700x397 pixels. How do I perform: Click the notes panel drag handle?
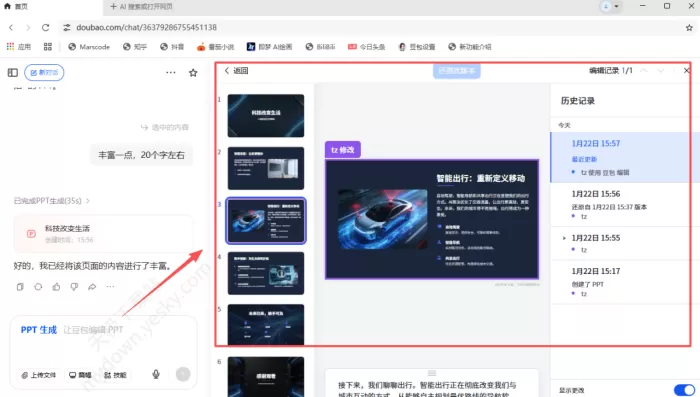[x=432, y=373]
